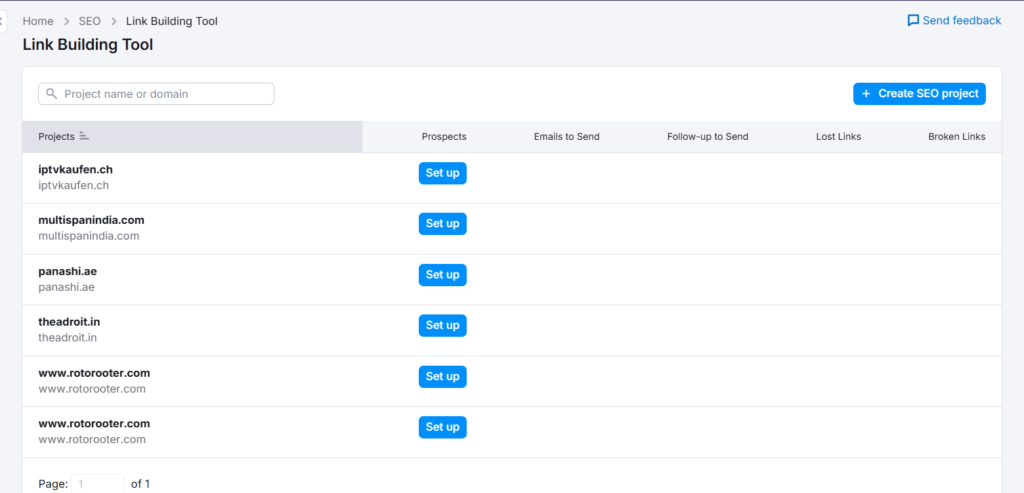Click the Send feedback speech bubble icon
1024x493 pixels.
click(913, 21)
